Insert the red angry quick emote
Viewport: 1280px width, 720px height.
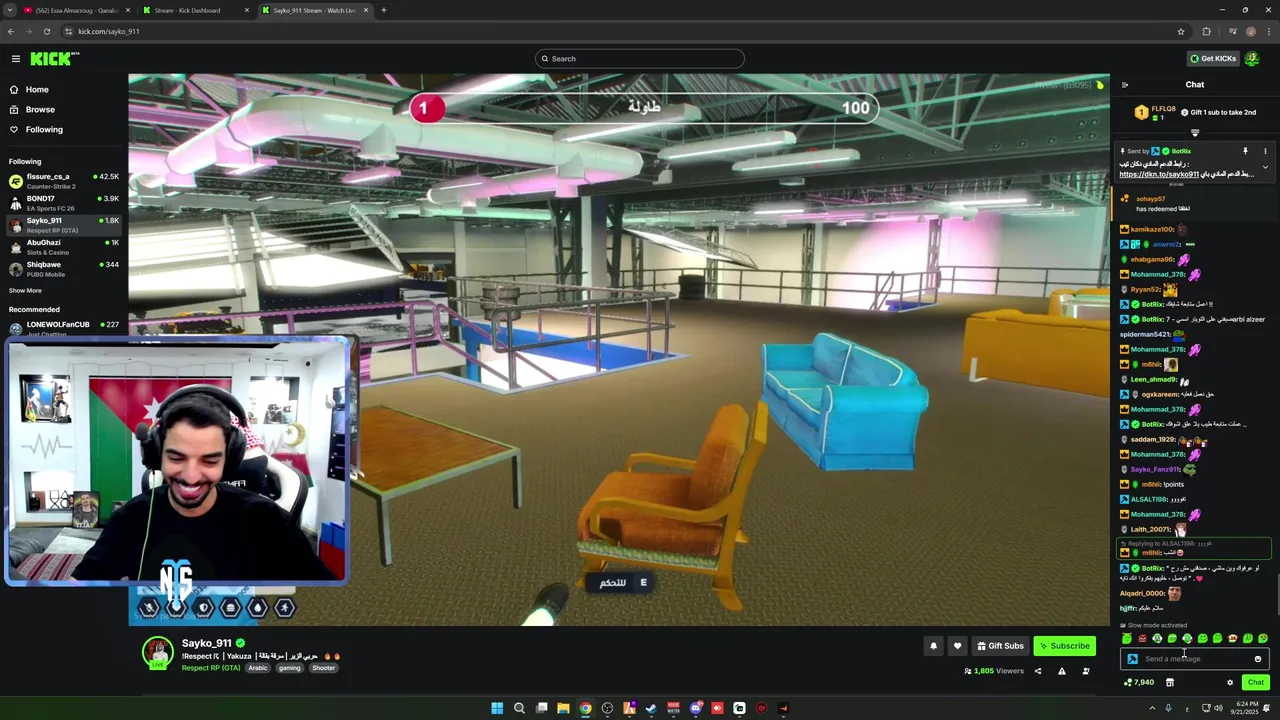tap(1142, 638)
